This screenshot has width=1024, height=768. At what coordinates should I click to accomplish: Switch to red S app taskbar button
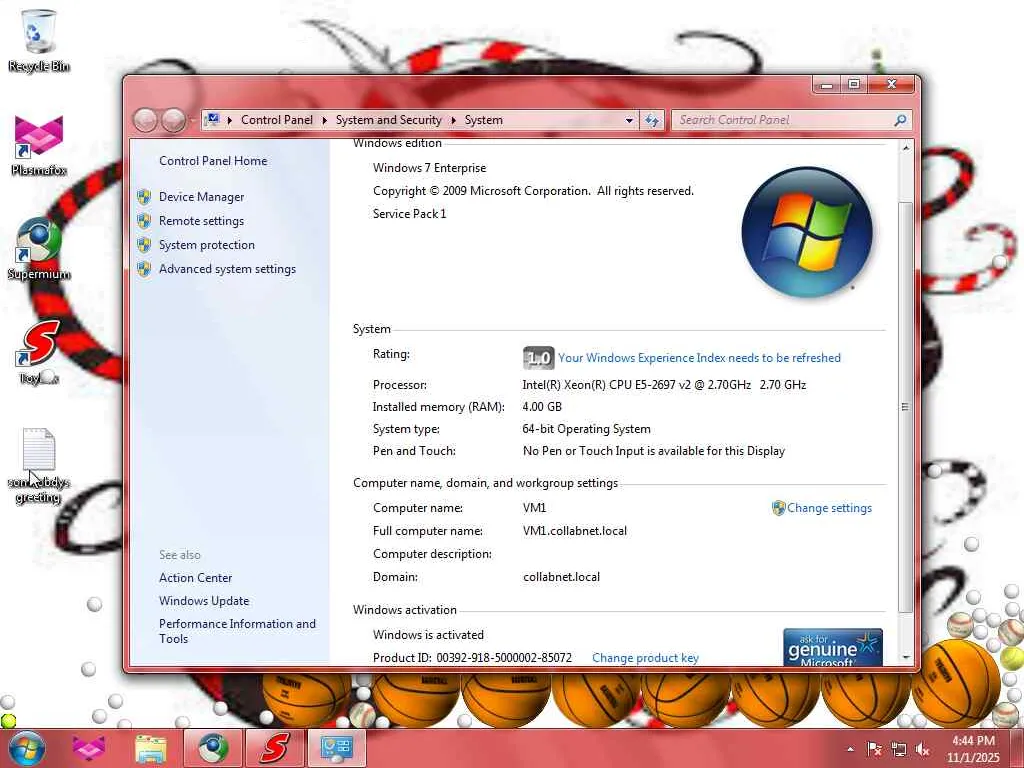coord(274,748)
